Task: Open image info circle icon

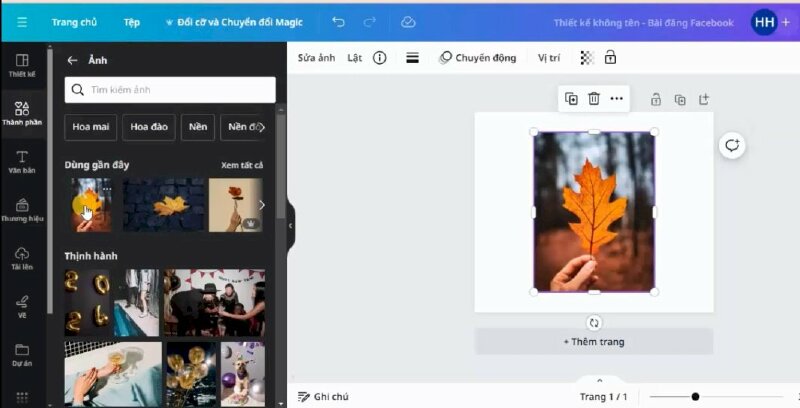Action: [x=380, y=58]
